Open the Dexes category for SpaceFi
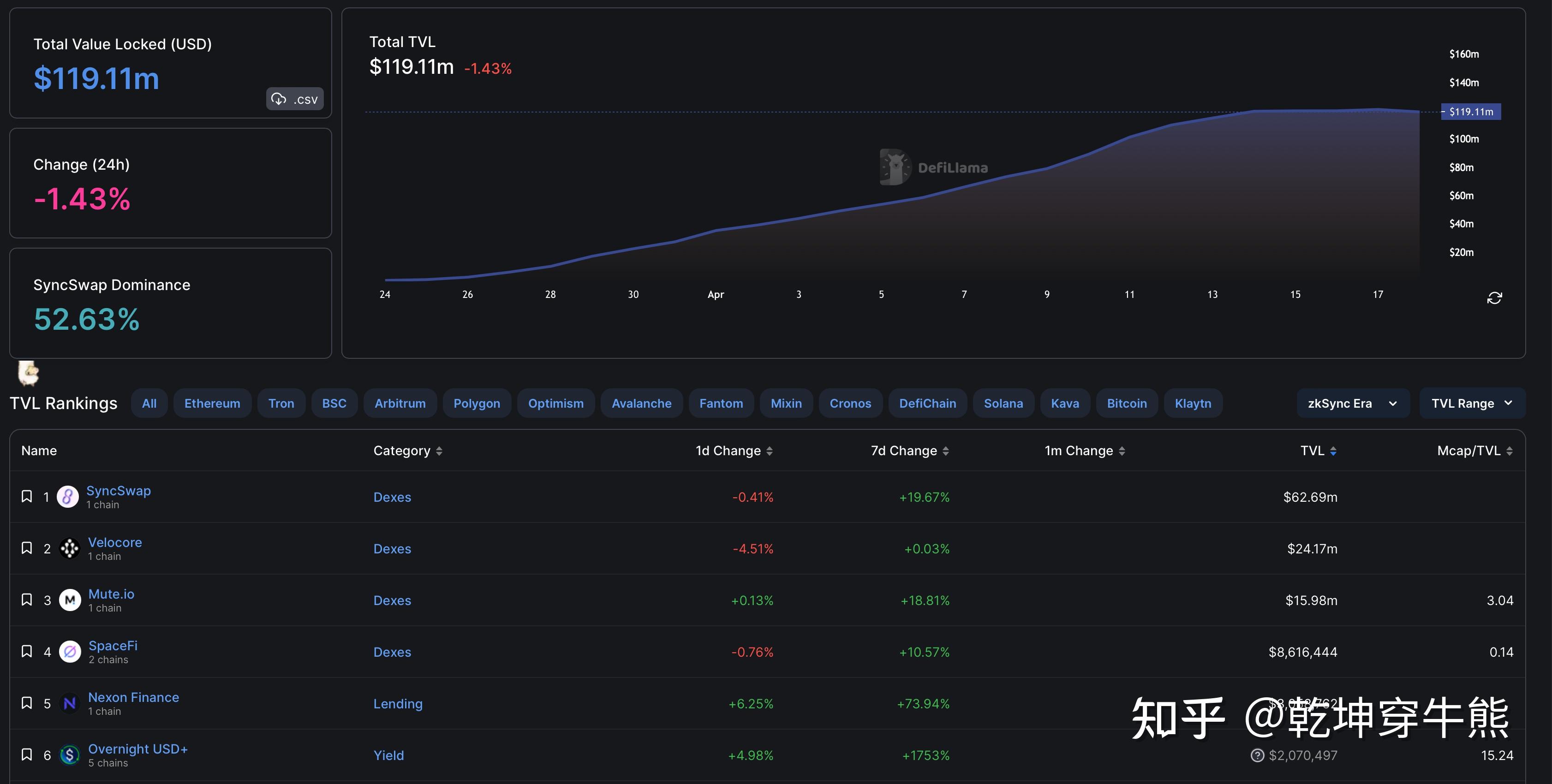Viewport: 1552px width, 784px height. [x=392, y=653]
